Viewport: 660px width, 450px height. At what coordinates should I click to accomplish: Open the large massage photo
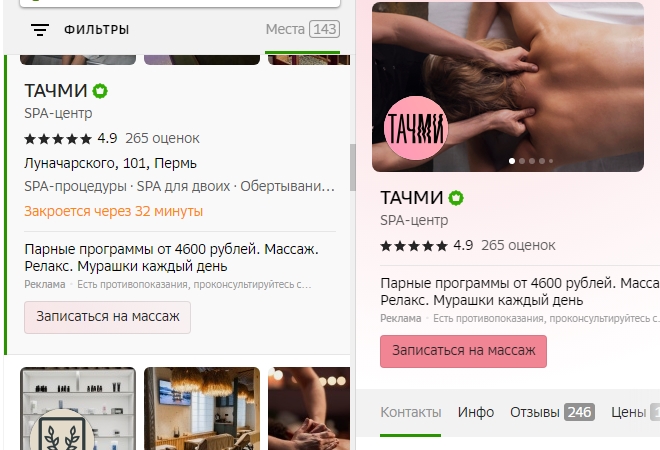508,87
